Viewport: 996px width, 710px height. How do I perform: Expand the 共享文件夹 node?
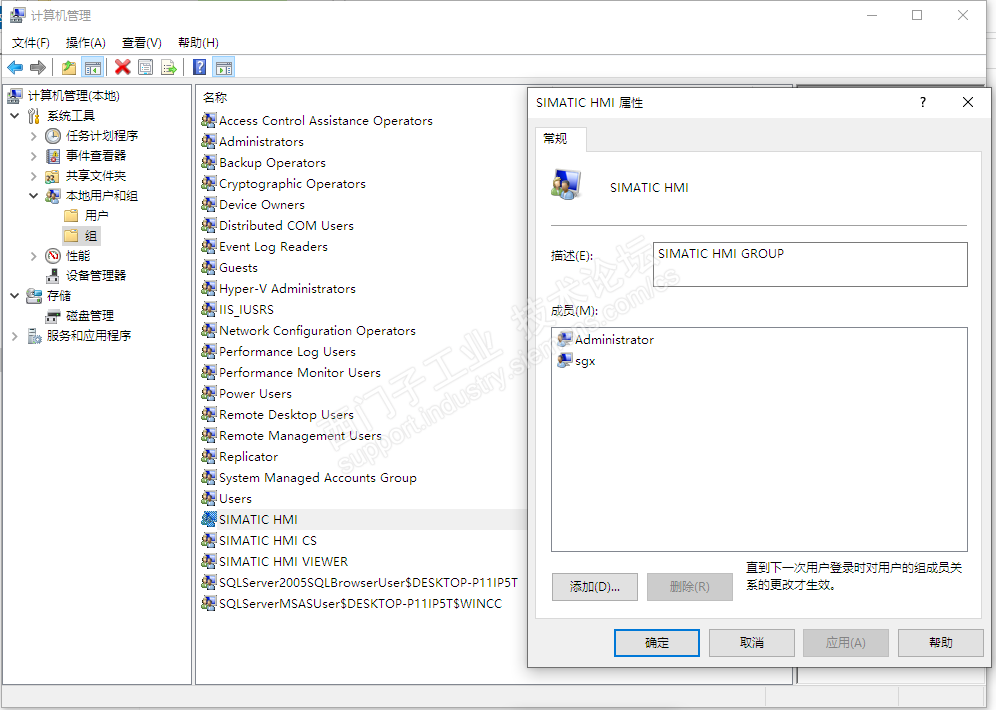pos(34,176)
